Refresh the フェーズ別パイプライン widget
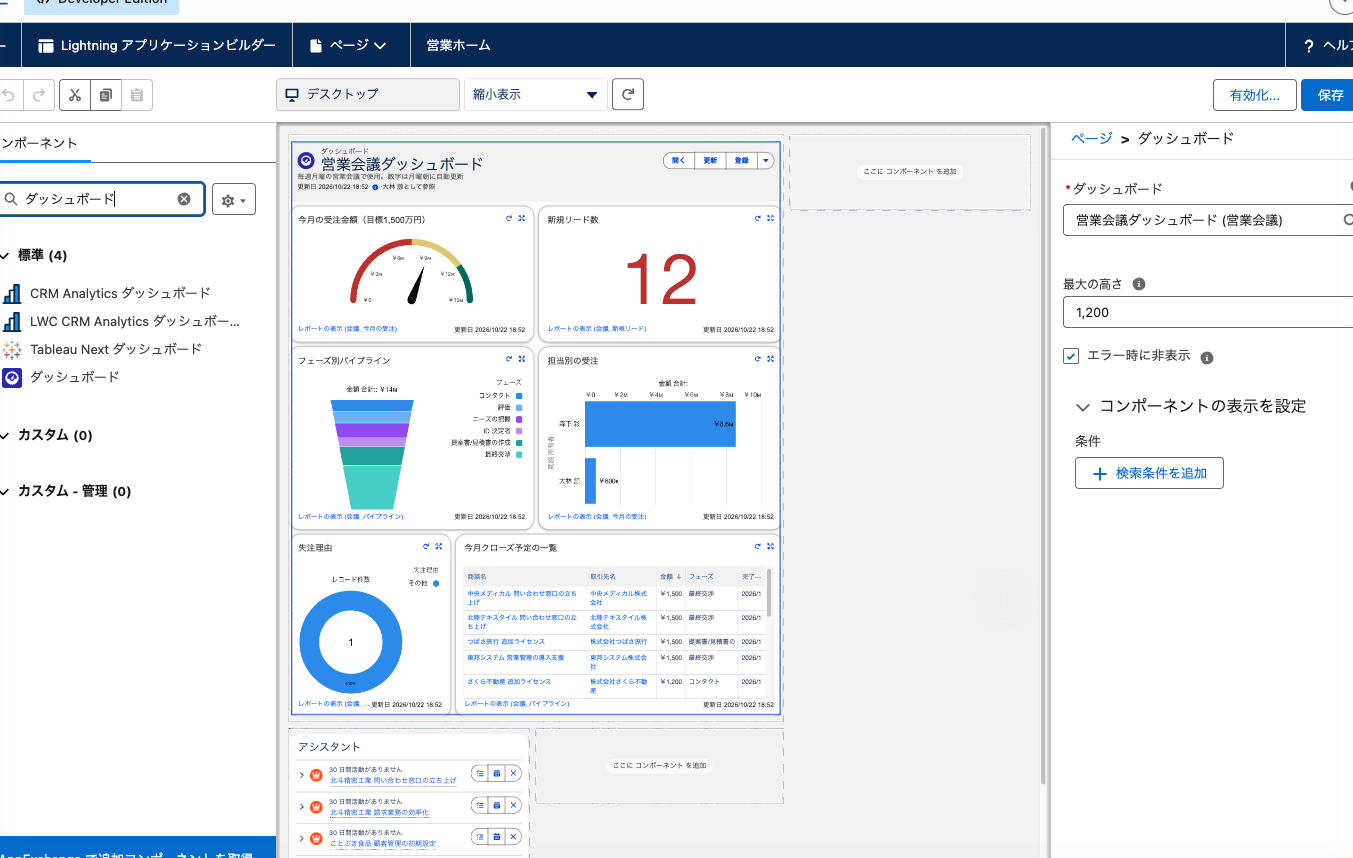This screenshot has width=1353, height=858. point(510,359)
